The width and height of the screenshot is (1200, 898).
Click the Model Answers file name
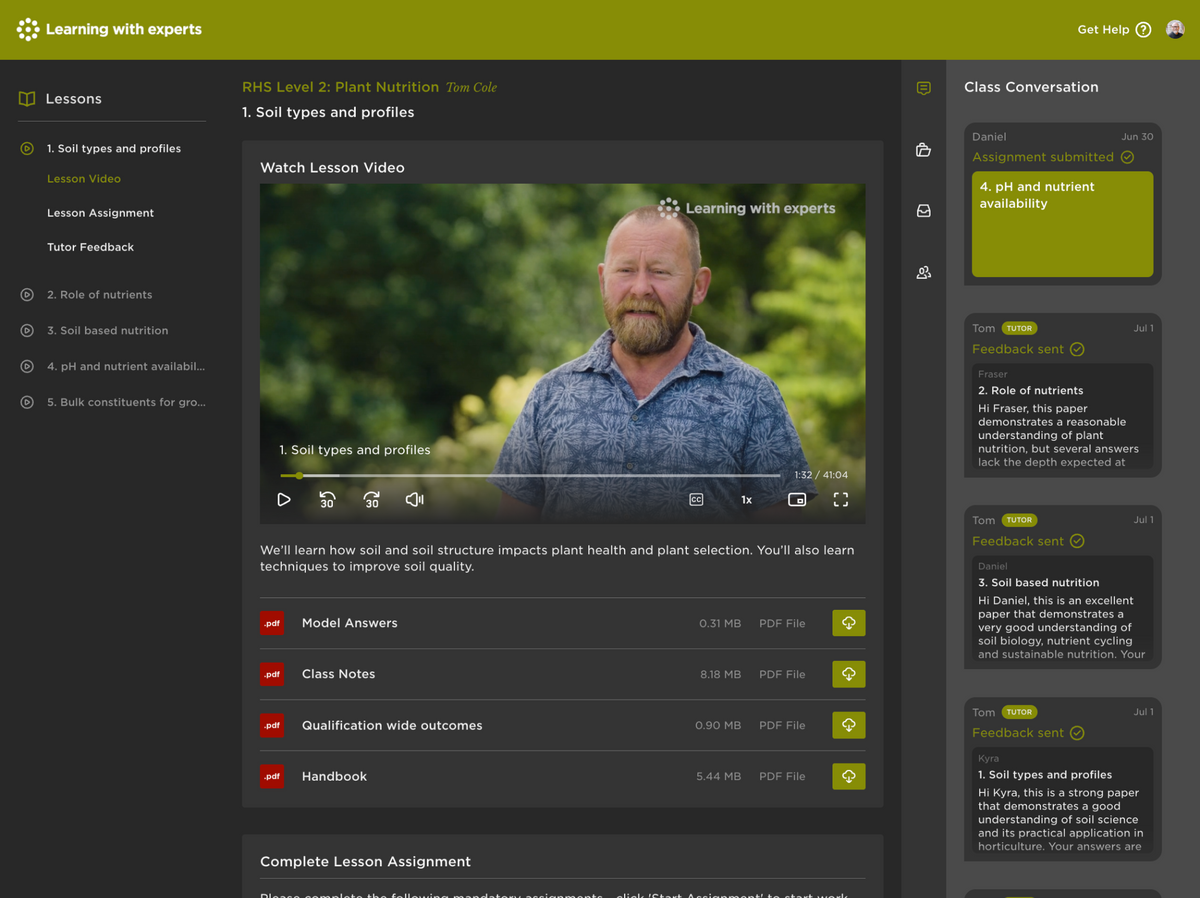[350, 623]
